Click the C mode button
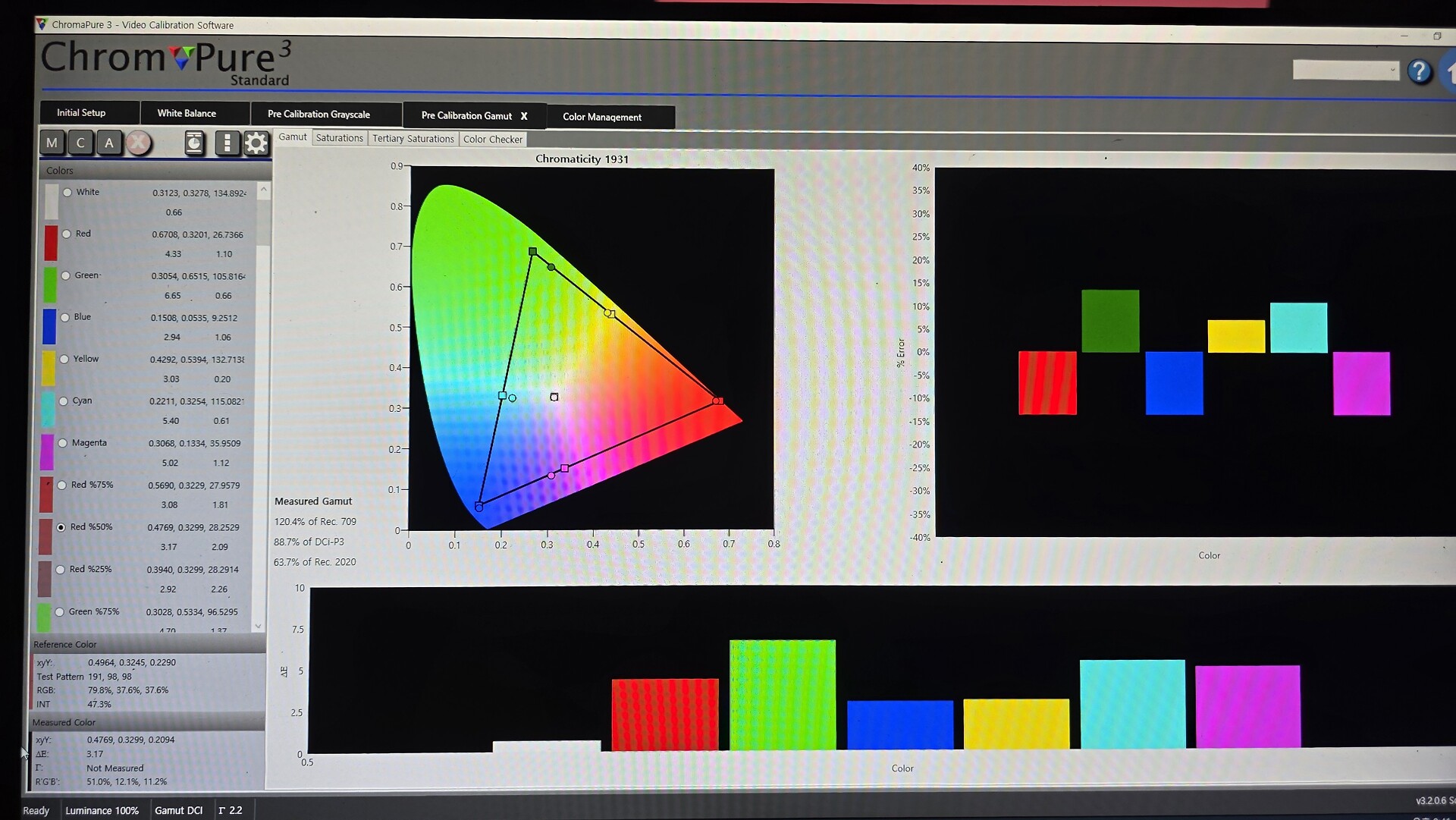 coord(80,143)
